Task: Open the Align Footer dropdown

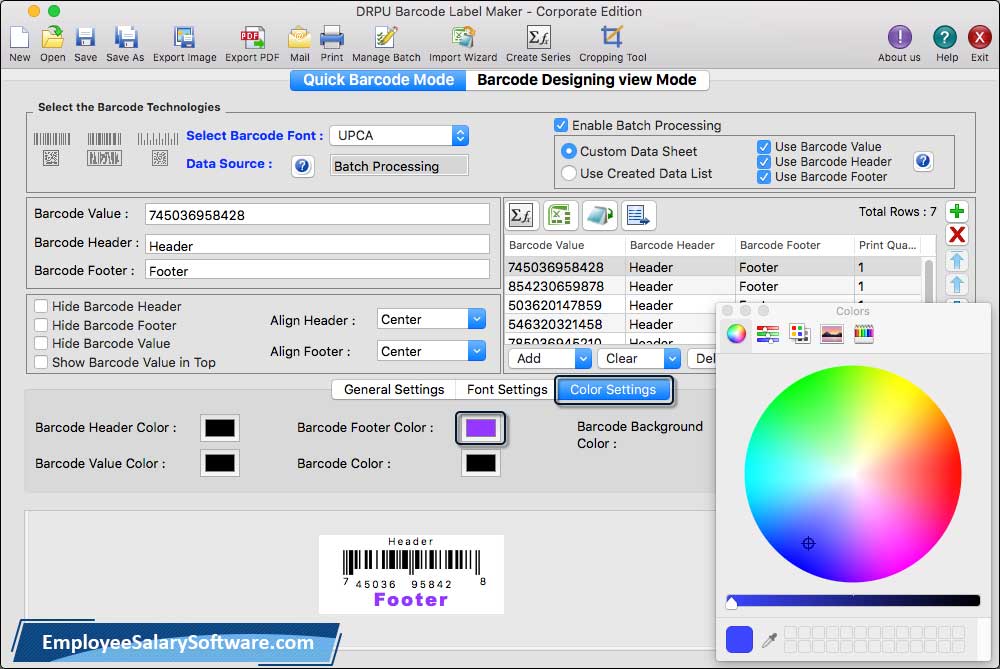Action: tap(431, 351)
